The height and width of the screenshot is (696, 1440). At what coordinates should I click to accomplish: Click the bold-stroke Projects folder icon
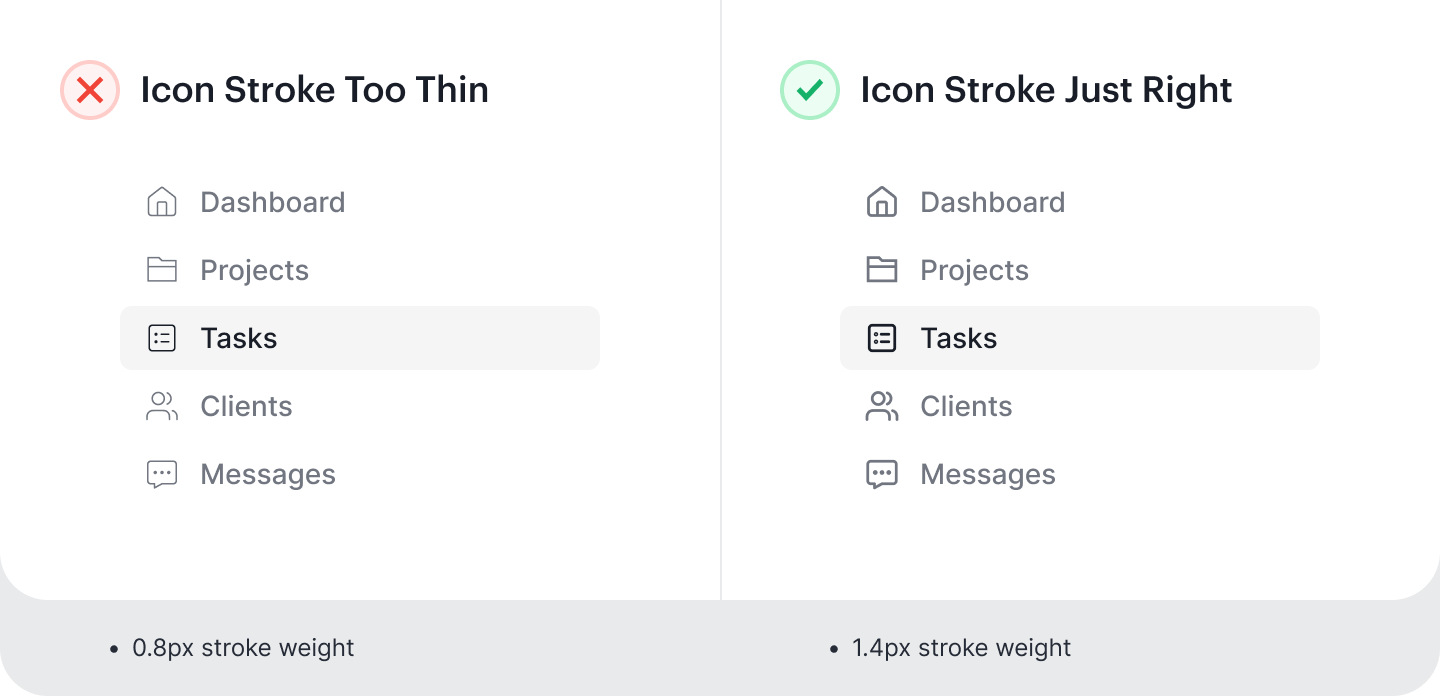click(882, 270)
